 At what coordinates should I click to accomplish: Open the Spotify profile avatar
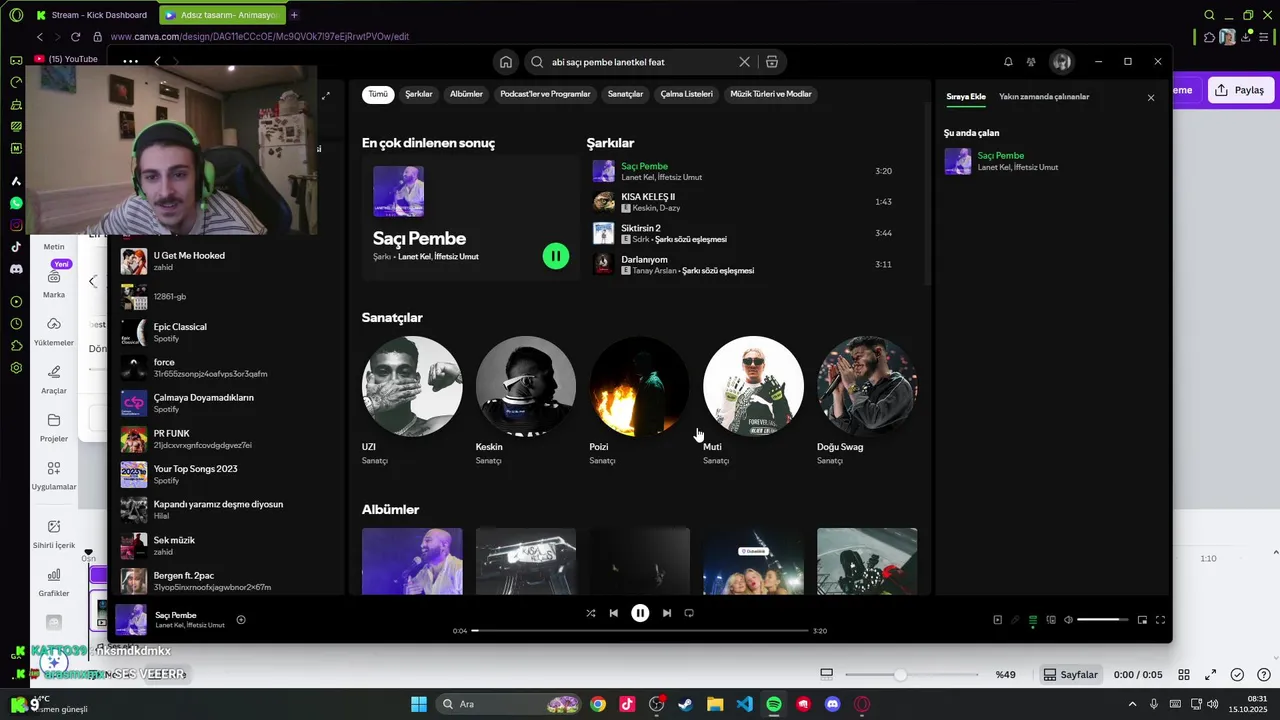[x=1062, y=62]
